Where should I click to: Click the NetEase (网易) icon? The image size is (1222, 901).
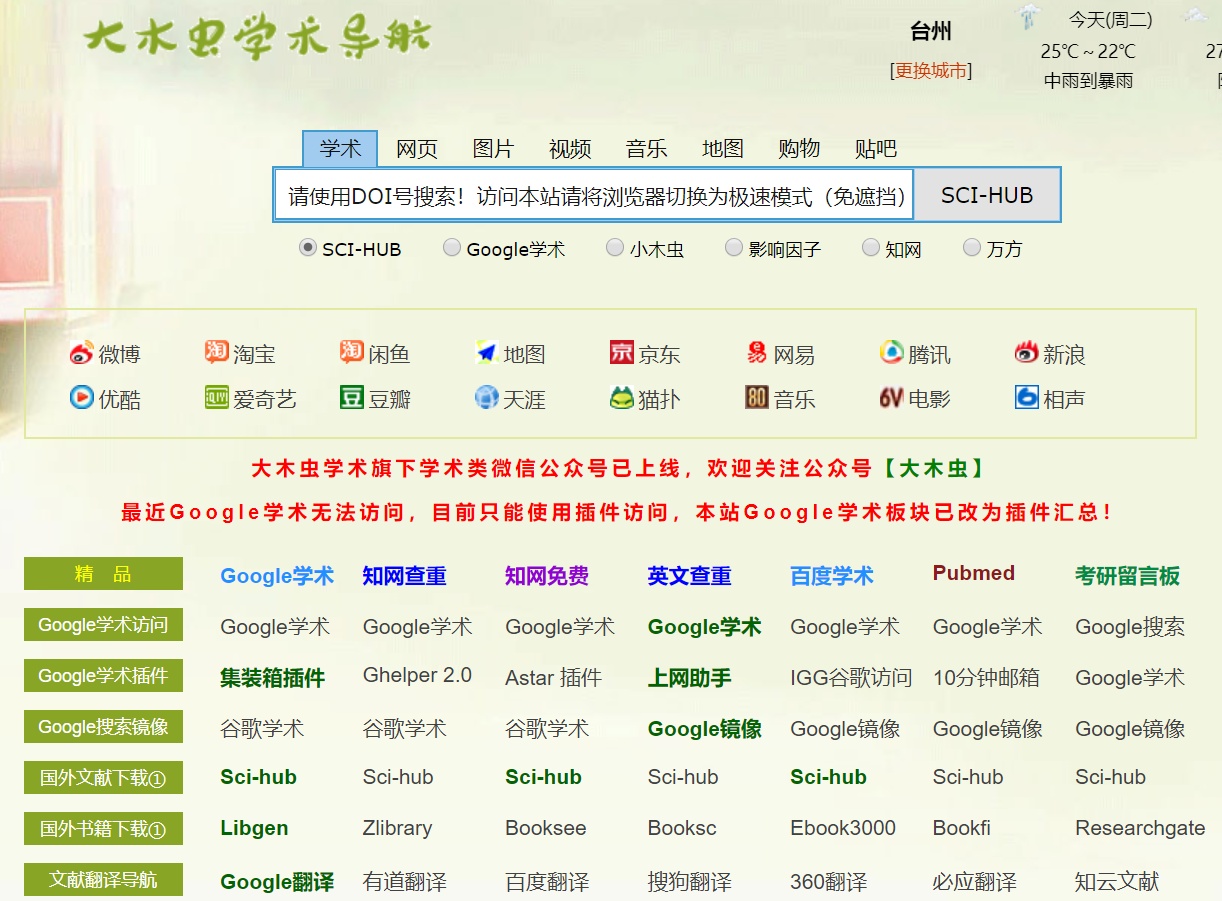[757, 353]
